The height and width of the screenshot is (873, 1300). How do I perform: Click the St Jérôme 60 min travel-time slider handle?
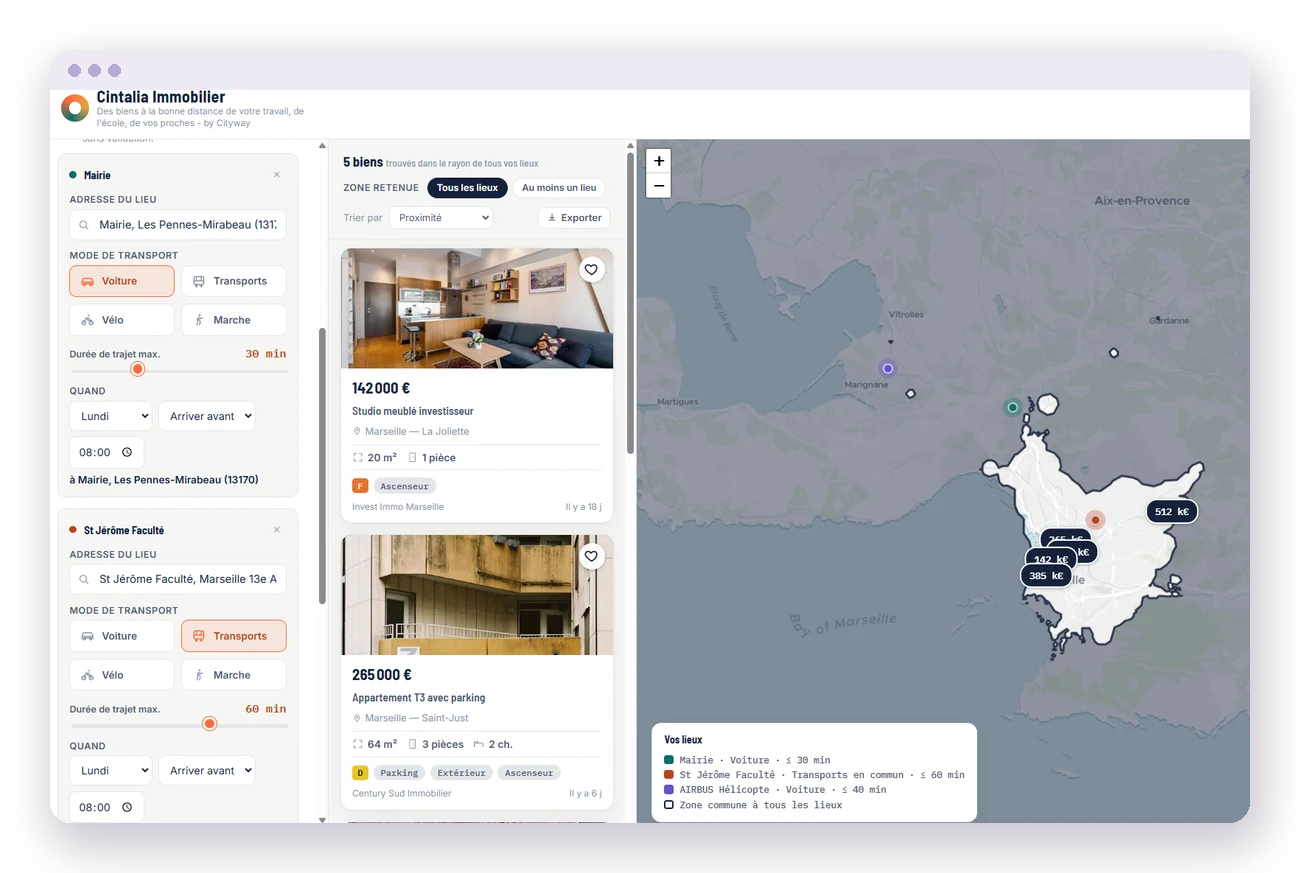[209, 724]
